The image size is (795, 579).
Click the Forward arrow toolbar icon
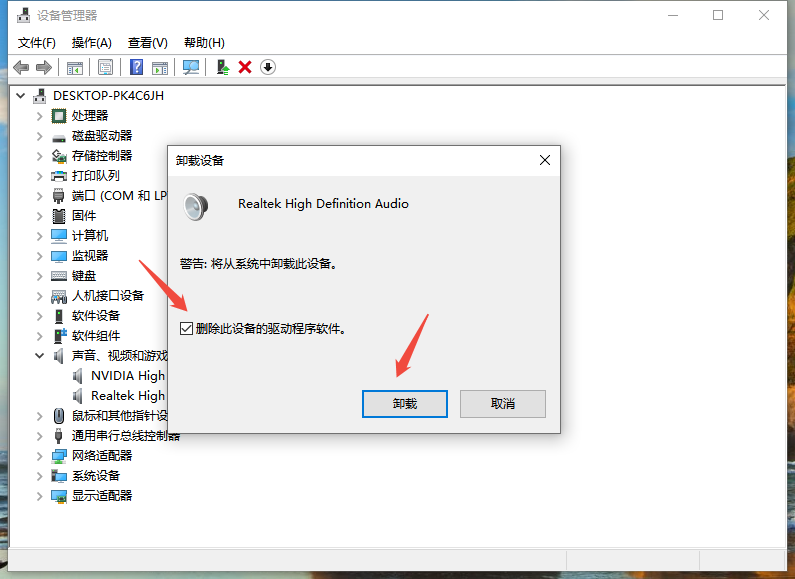click(x=44, y=67)
